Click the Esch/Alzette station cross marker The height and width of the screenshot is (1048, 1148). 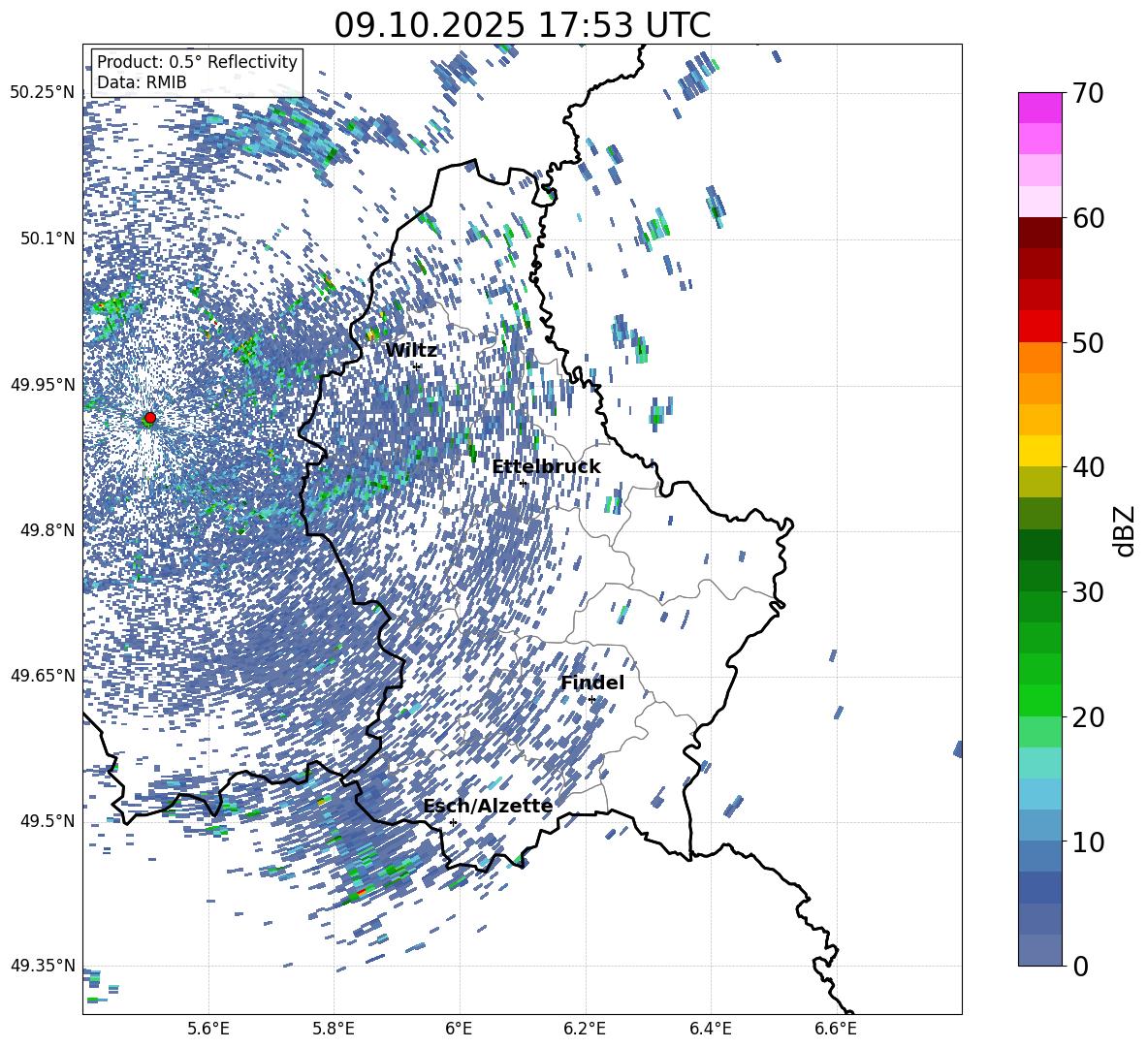[x=453, y=822]
